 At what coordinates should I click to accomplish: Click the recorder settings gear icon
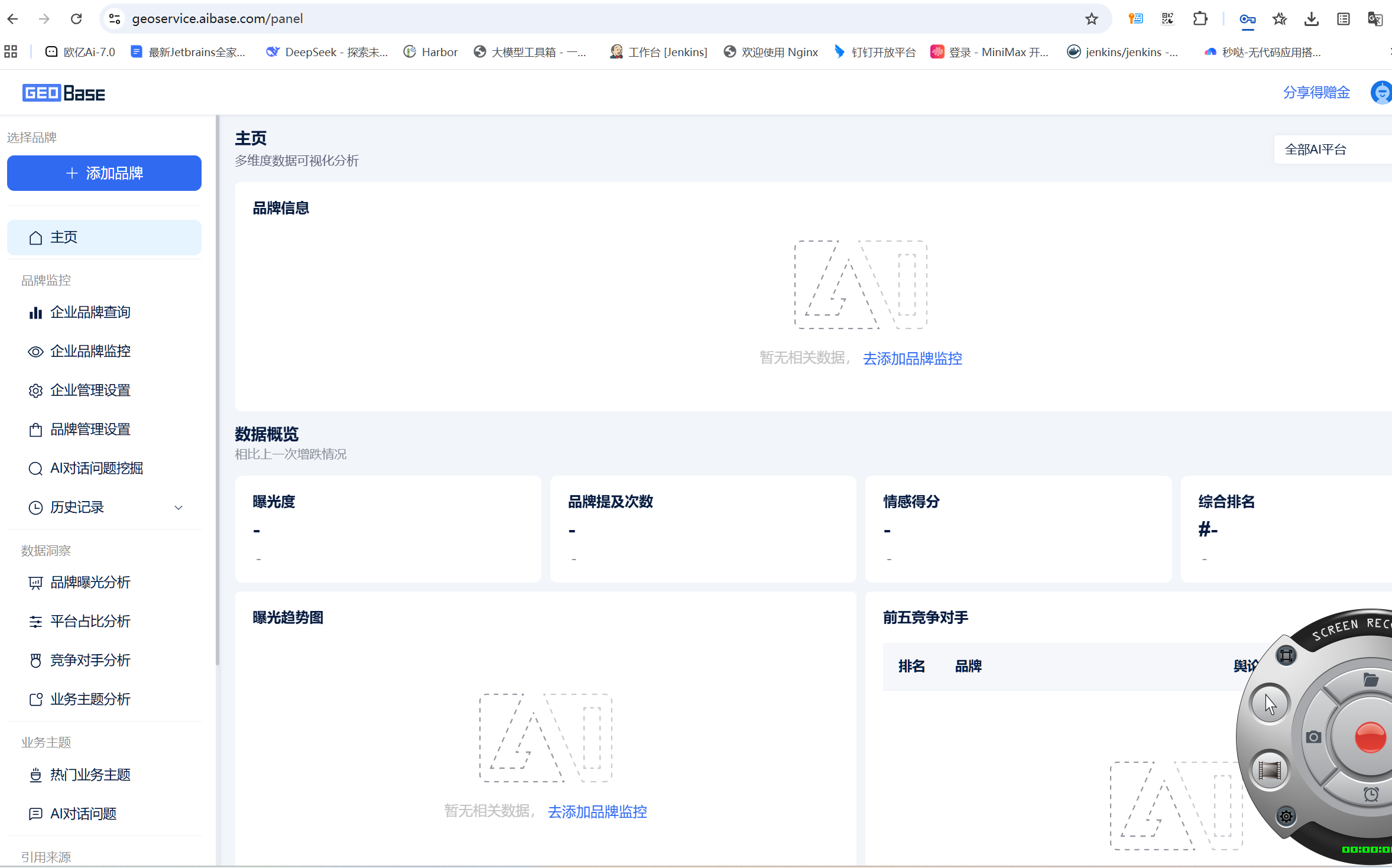(1286, 817)
